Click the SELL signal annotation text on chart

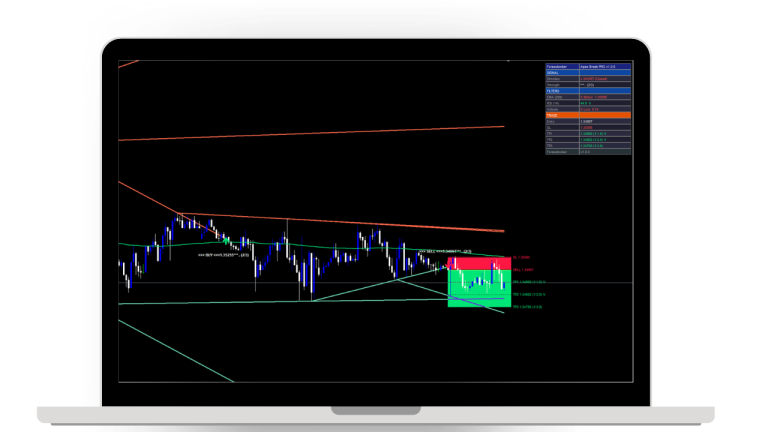(445, 251)
